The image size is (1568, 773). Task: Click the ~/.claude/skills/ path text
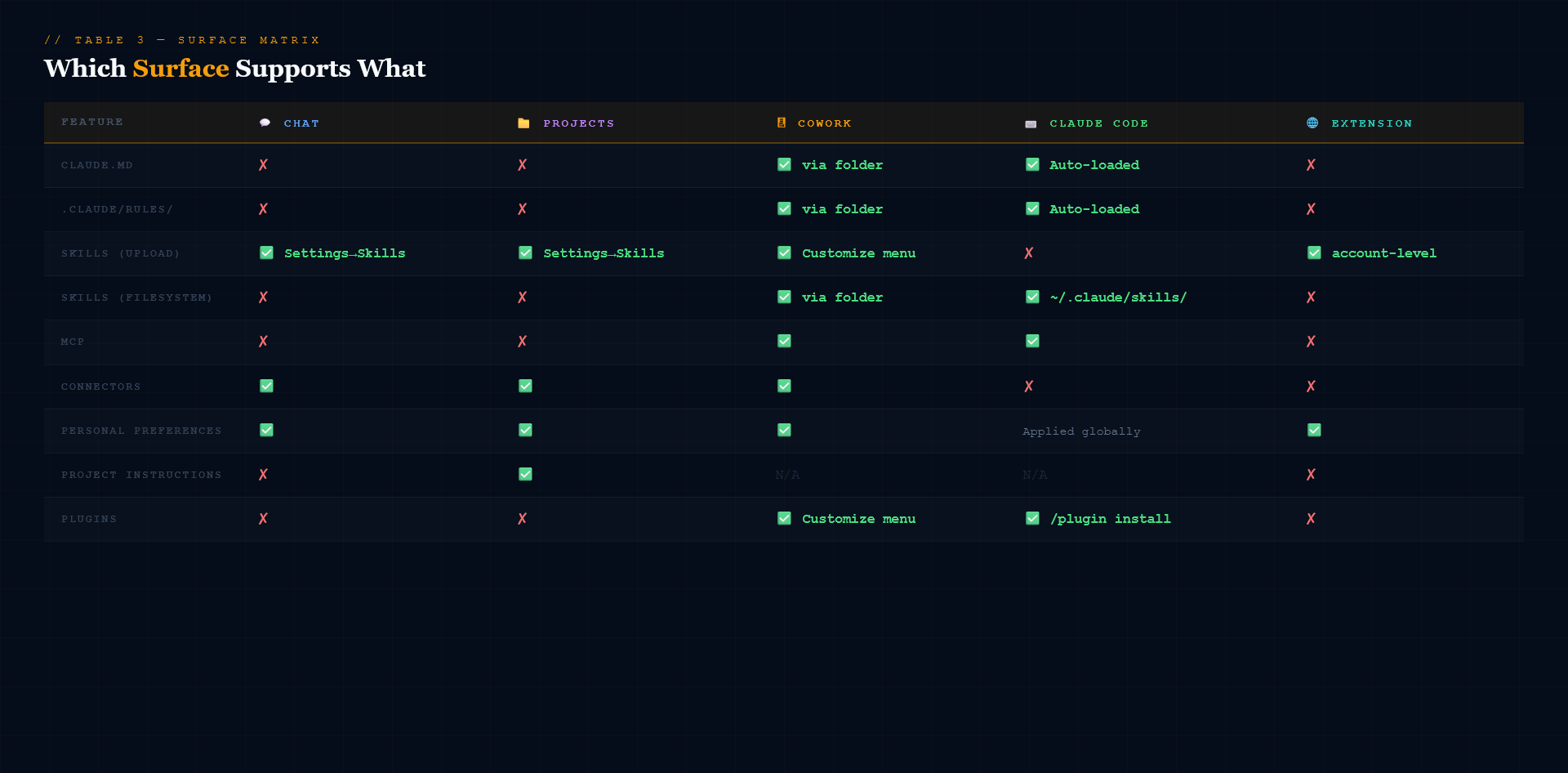click(1118, 297)
